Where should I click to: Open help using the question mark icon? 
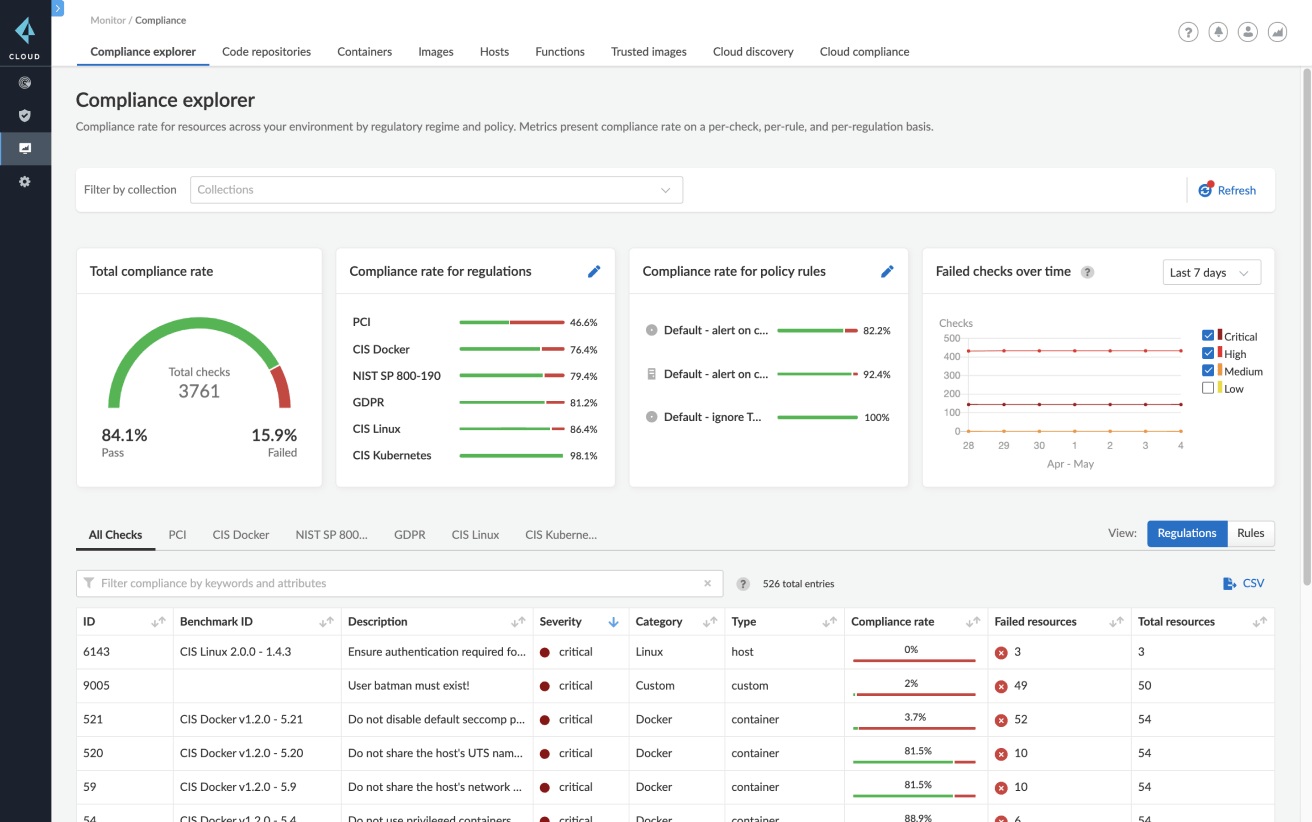(1187, 31)
